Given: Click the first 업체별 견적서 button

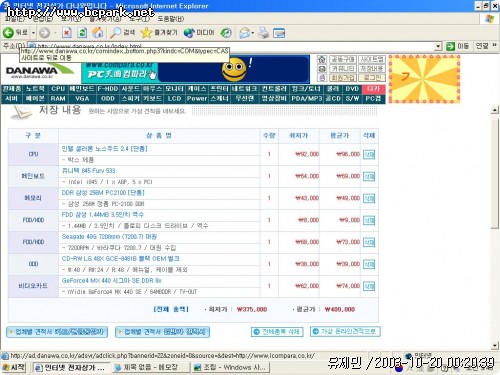Looking at the screenshot, I should pos(57,332).
